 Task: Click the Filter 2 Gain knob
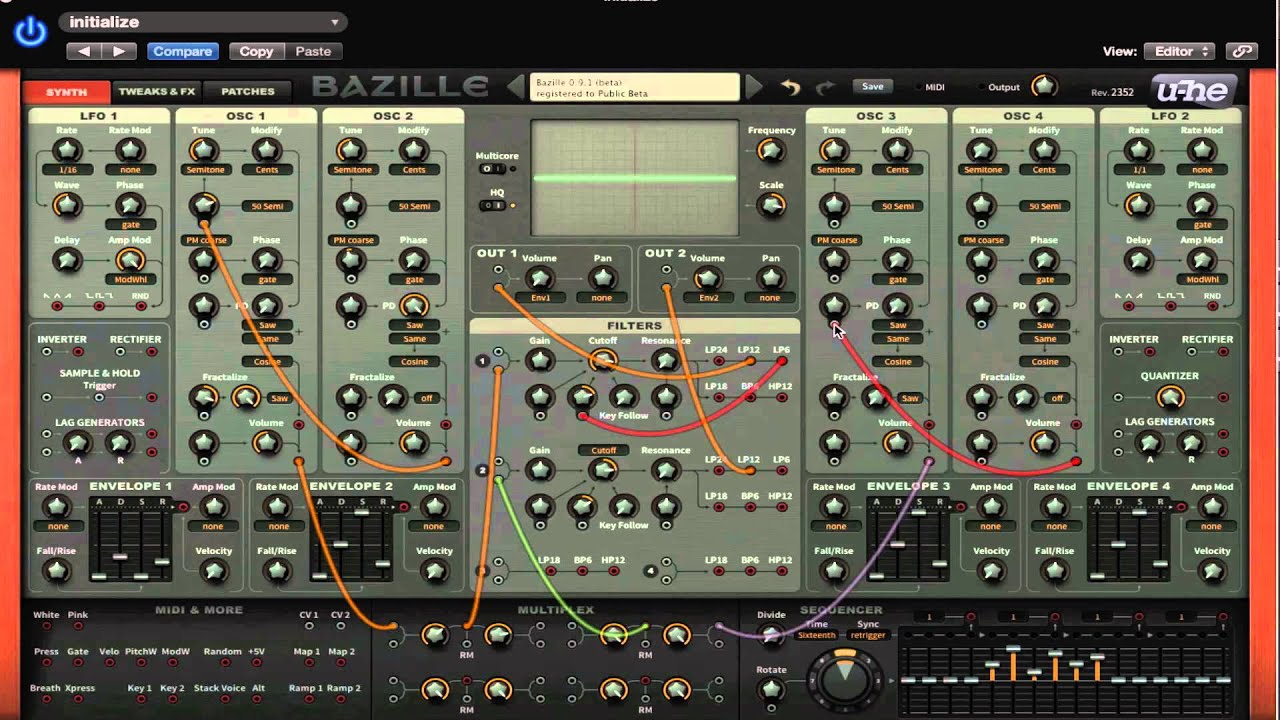point(539,470)
